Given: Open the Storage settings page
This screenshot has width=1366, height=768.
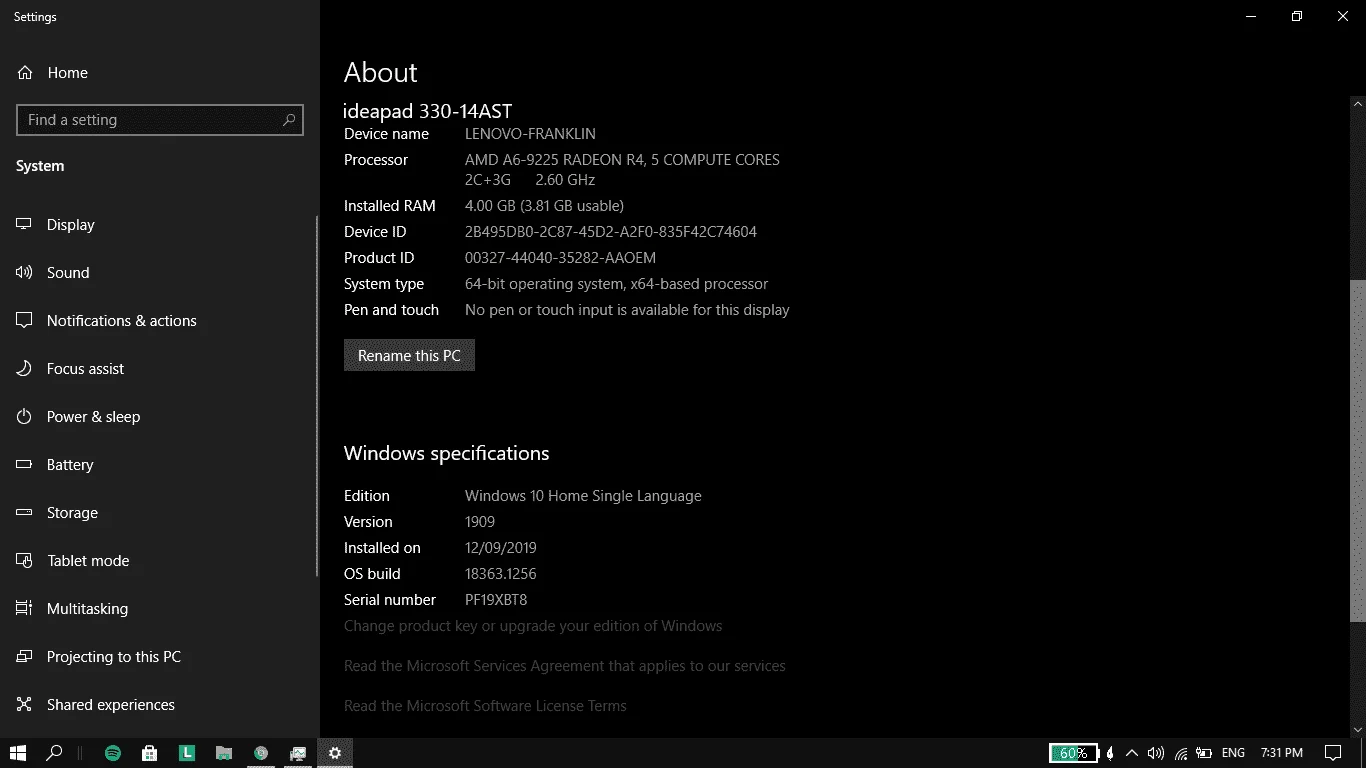Looking at the screenshot, I should point(160,513).
